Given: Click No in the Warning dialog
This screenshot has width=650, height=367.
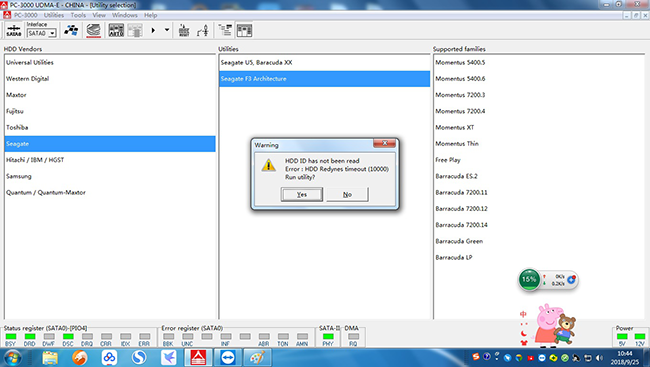Looking at the screenshot, I should [347, 194].
